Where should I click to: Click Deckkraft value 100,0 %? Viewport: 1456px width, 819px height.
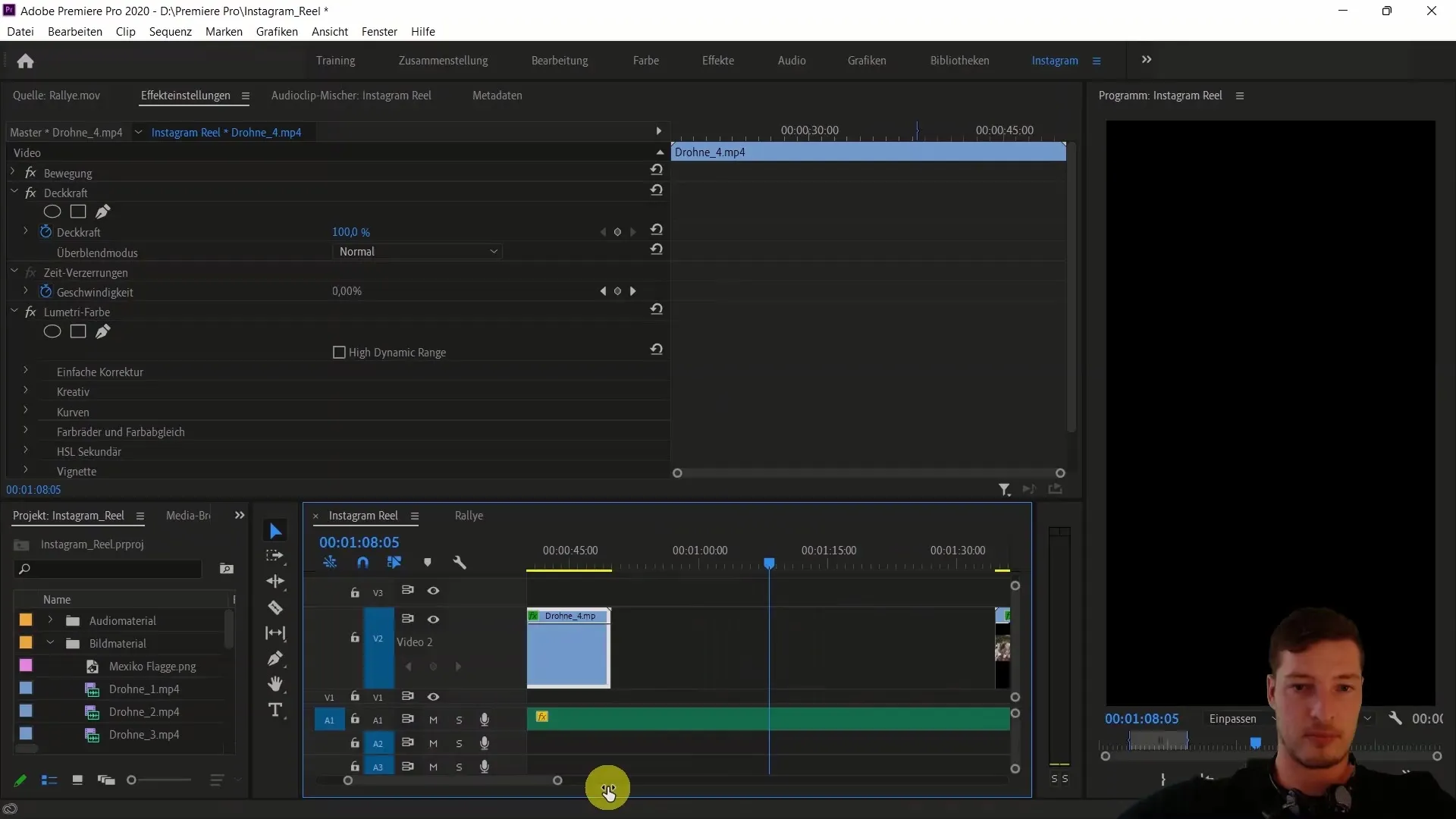click(351, 232)
